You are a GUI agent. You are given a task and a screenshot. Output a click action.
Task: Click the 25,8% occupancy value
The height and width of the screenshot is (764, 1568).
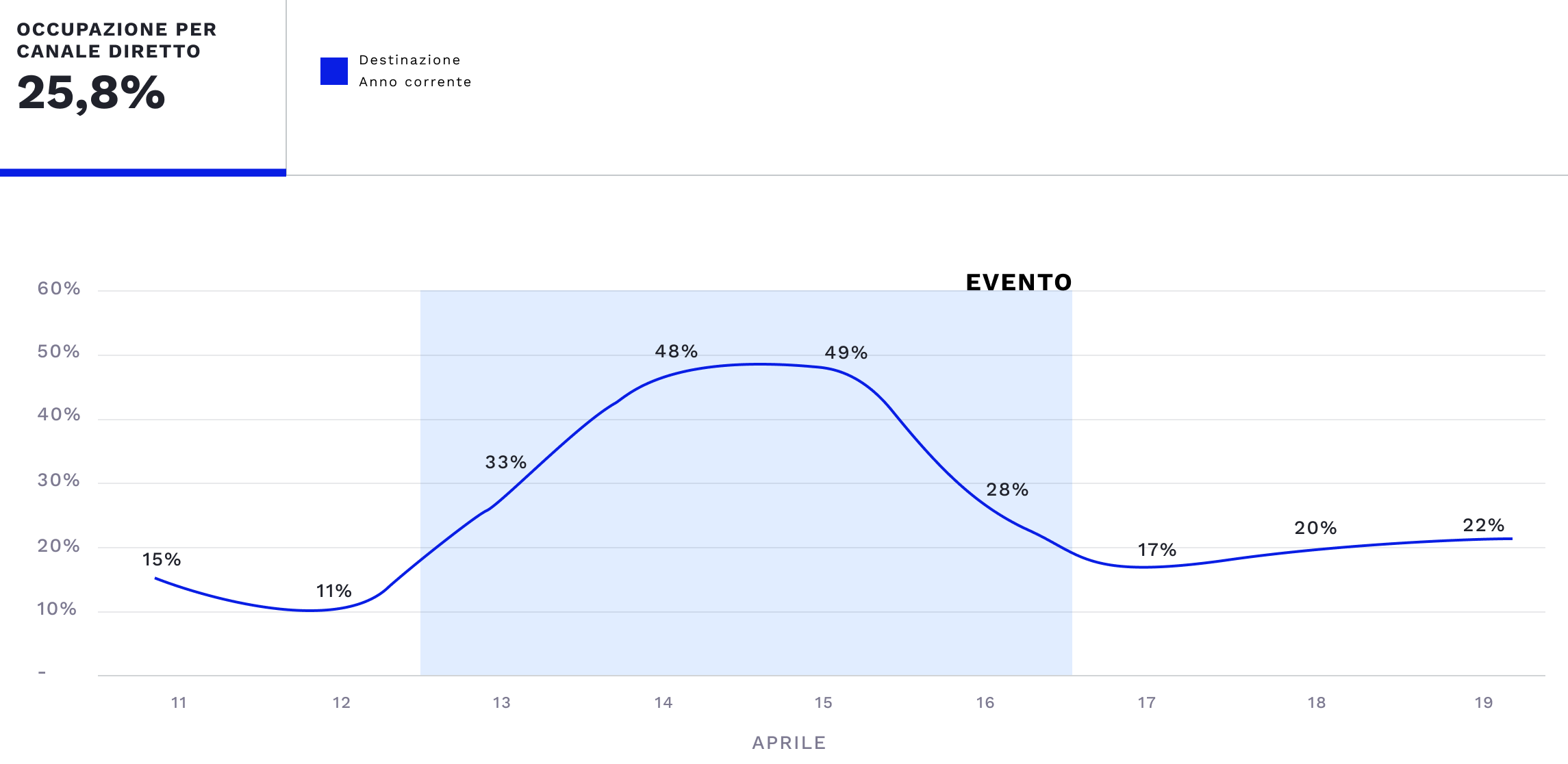(91, 93)
